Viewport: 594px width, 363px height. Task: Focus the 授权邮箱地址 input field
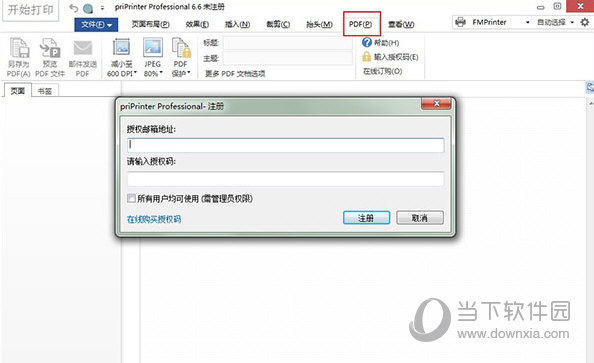[286, 145]
